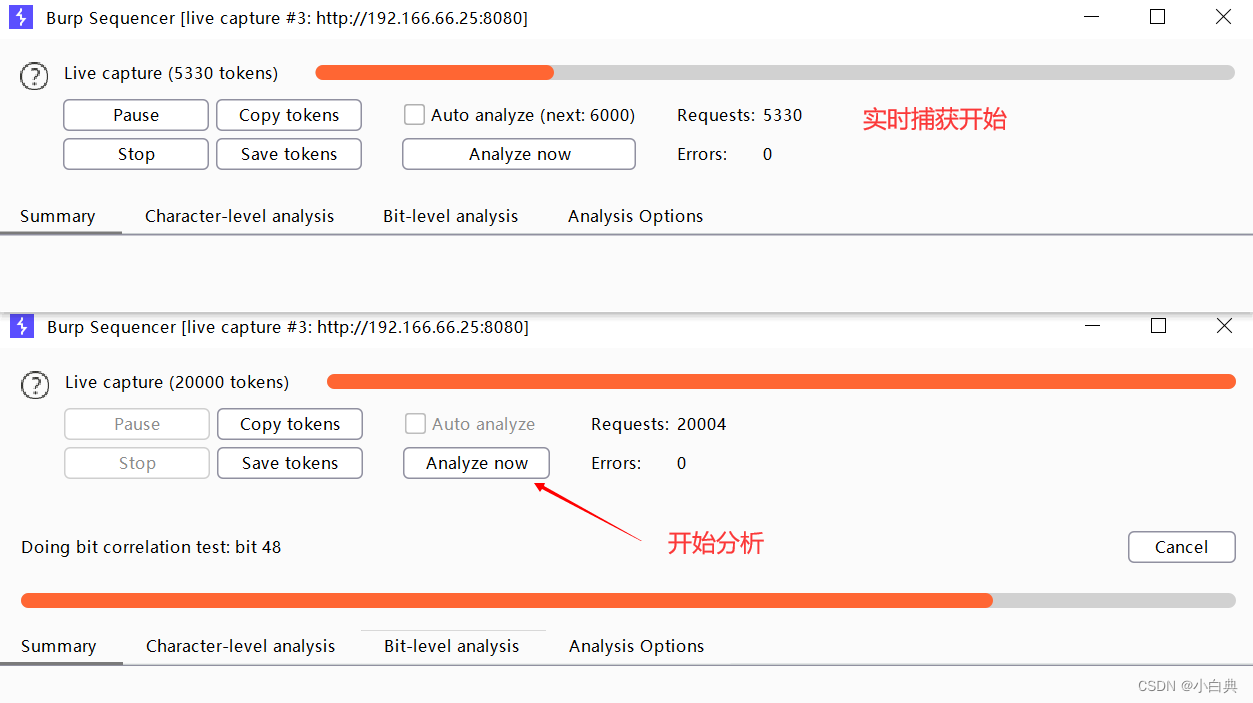Screen dimensions: 1253x703
Task: Minimize the lower Burp Sequencer window
Action: point(1091,326)
